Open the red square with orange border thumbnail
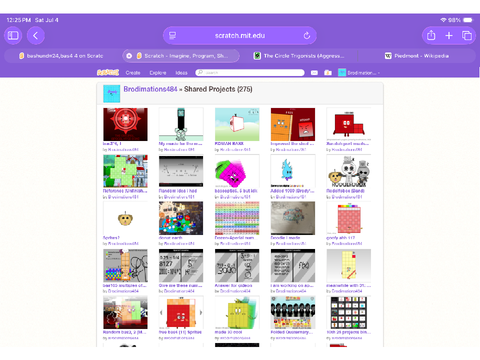Viewport: 480px width, 360px height. point(181,312)
